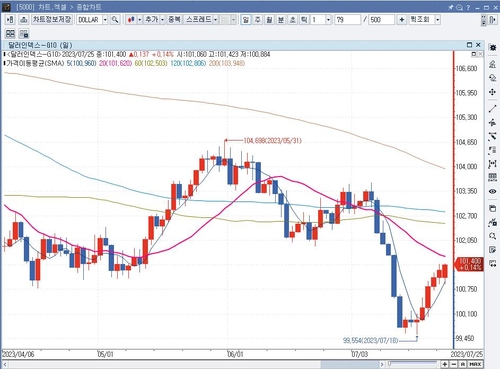
Task: Close the 달러인덱스-G10 chart pane
Action: [478, 45]
